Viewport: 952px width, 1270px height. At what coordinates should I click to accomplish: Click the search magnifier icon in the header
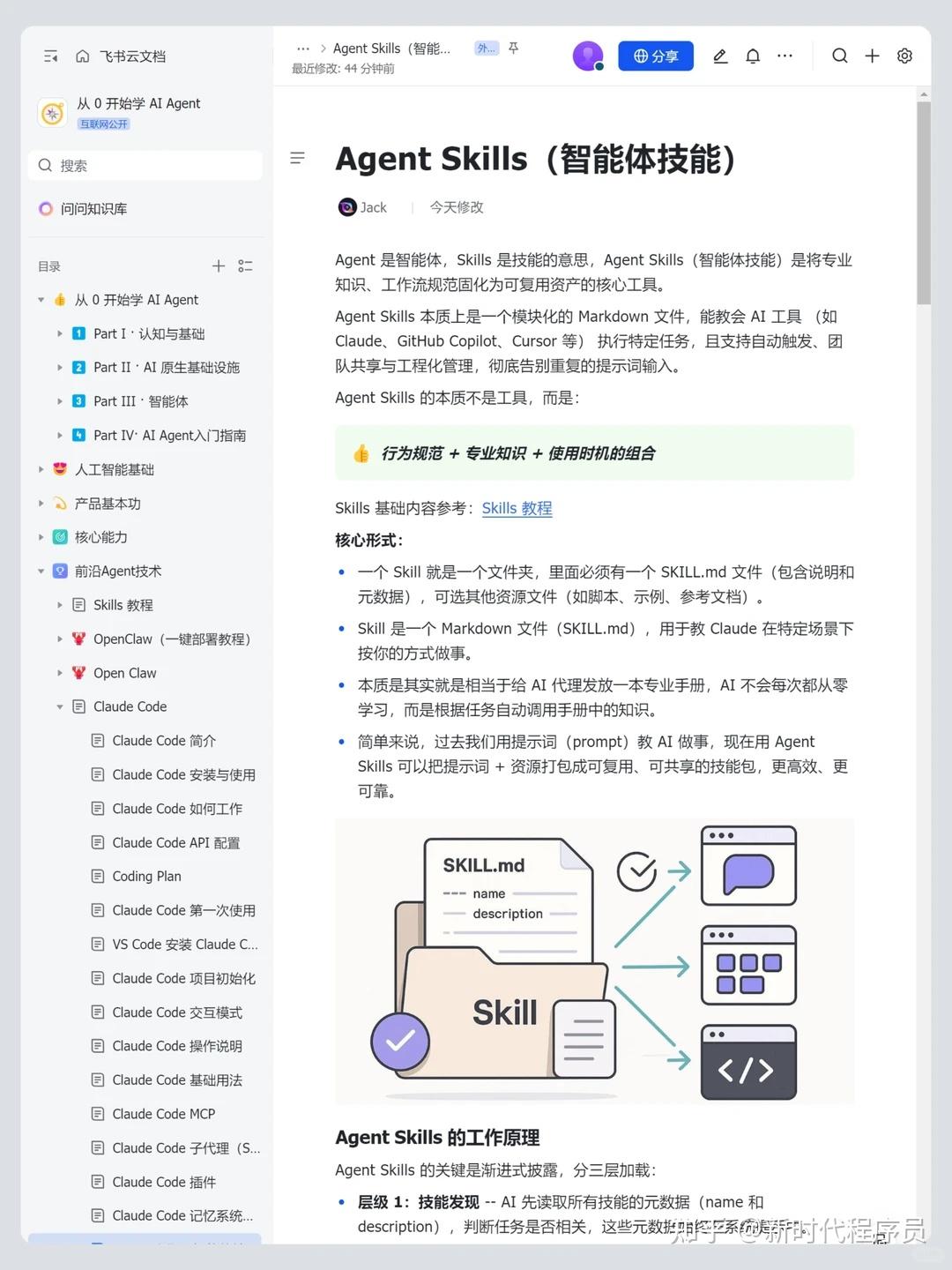click(840, 56)
